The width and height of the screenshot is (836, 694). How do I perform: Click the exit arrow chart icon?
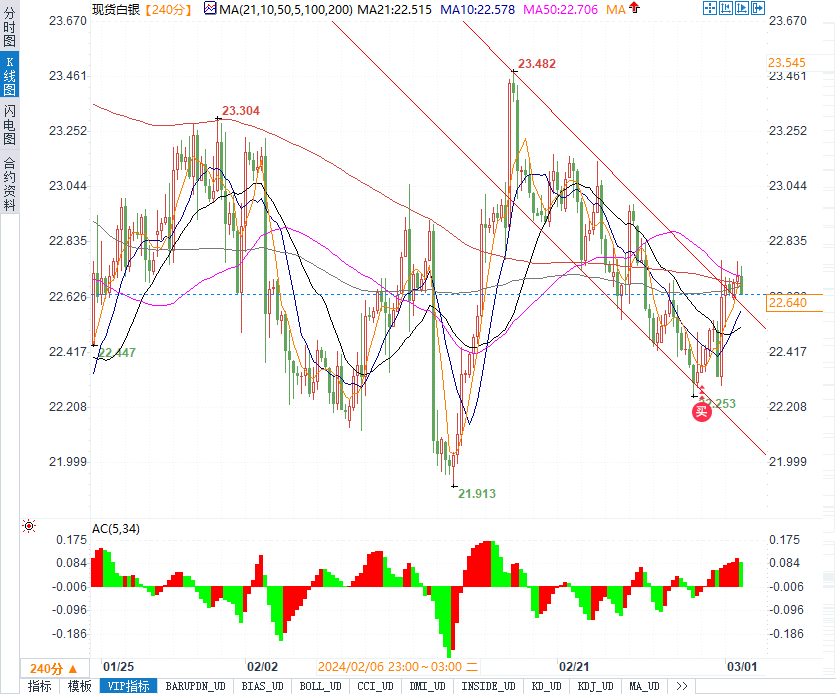pos(758,8)
